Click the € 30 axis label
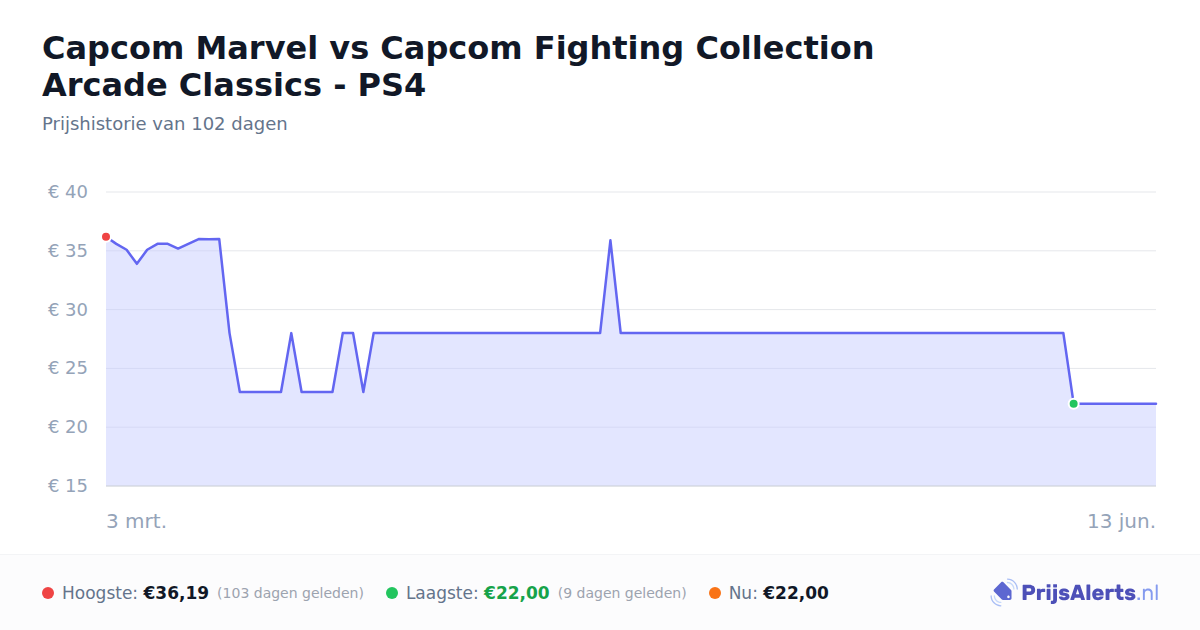The image size is (1200, 630). [x=68, y=310]
